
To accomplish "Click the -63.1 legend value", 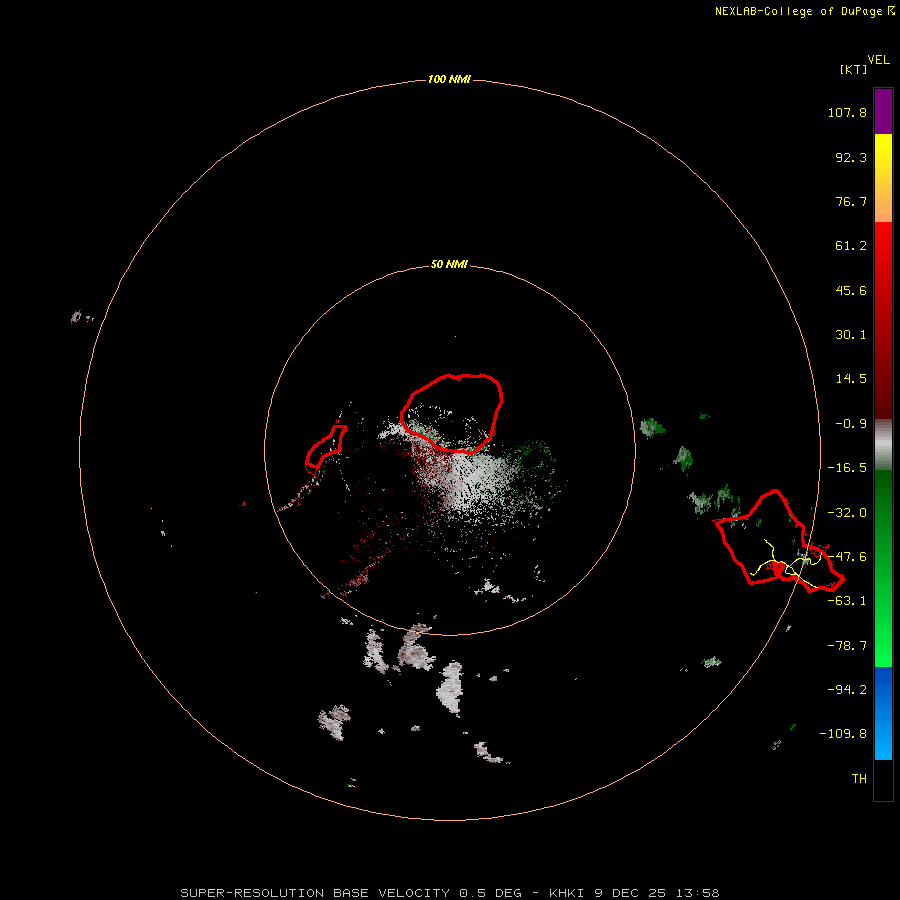I will [x=847, y=601].
